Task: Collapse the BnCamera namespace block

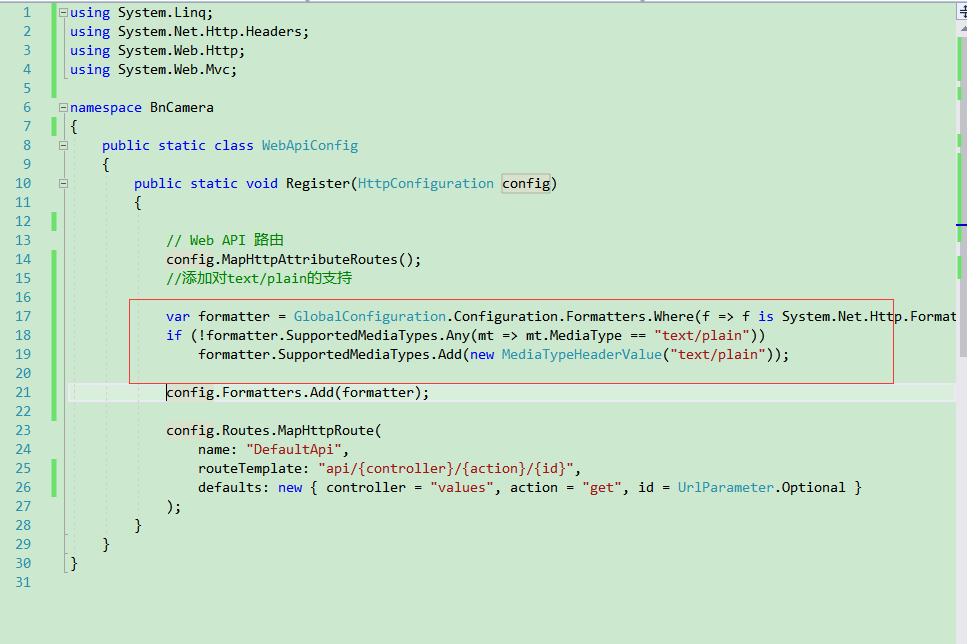Action: pyautogui.click(x=63, y=107)
